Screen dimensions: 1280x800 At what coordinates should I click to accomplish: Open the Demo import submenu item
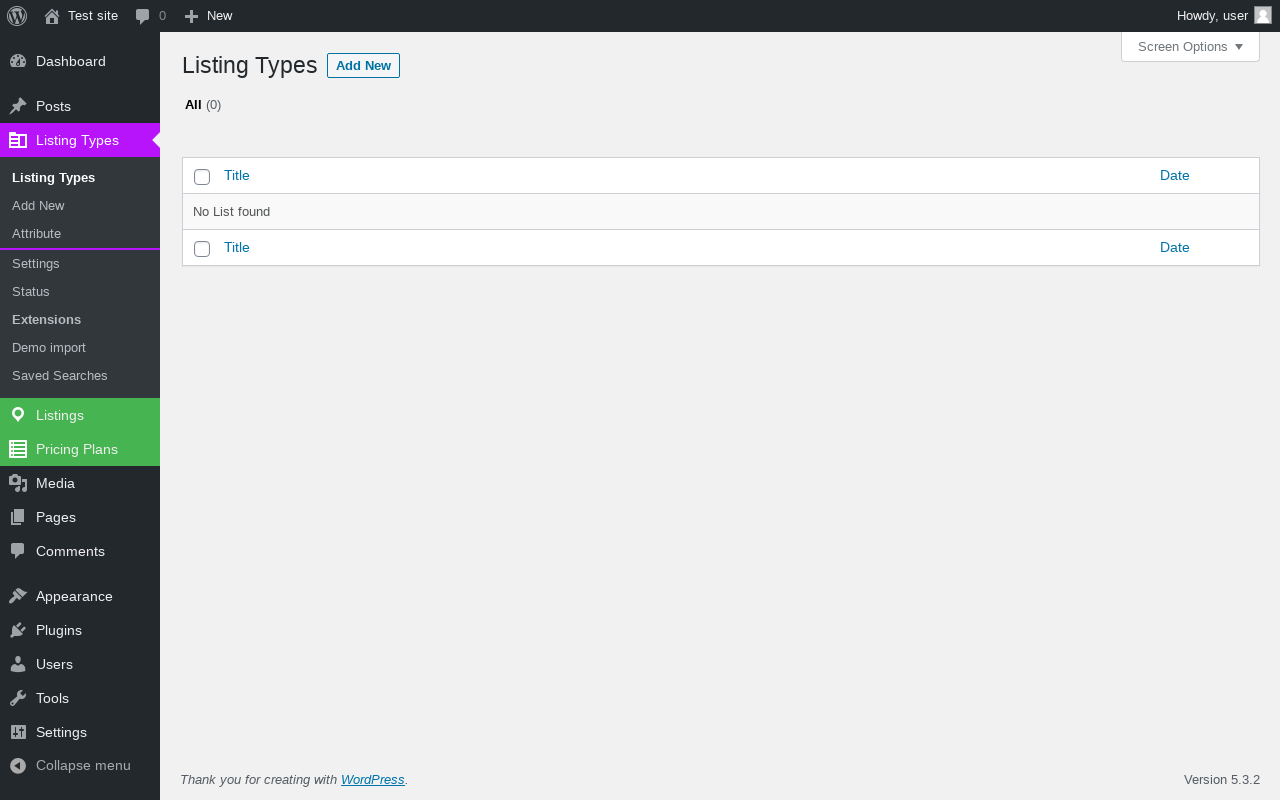49,347
